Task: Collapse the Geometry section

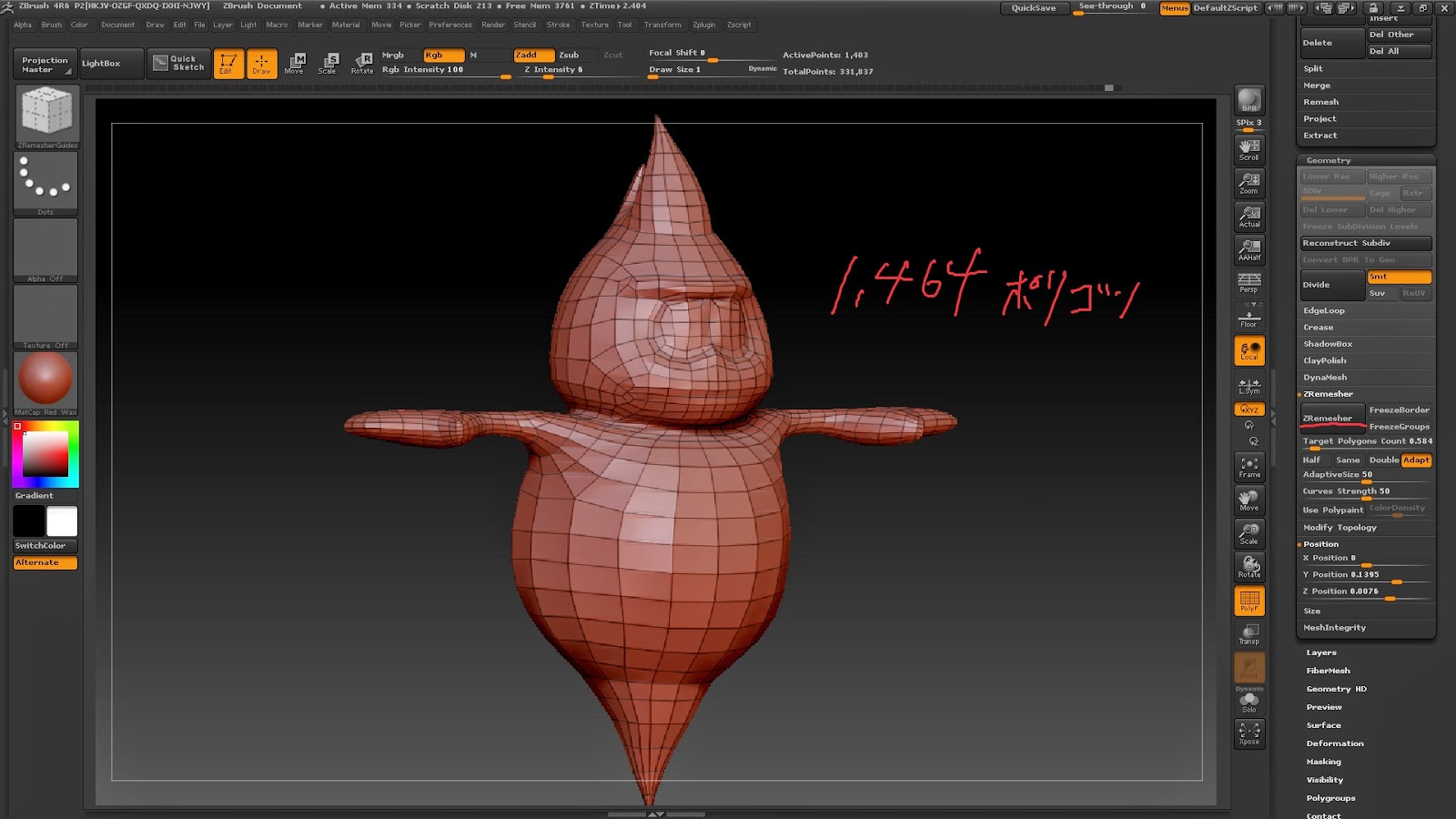Action: pyautogui.click(x=1329, y=160)
